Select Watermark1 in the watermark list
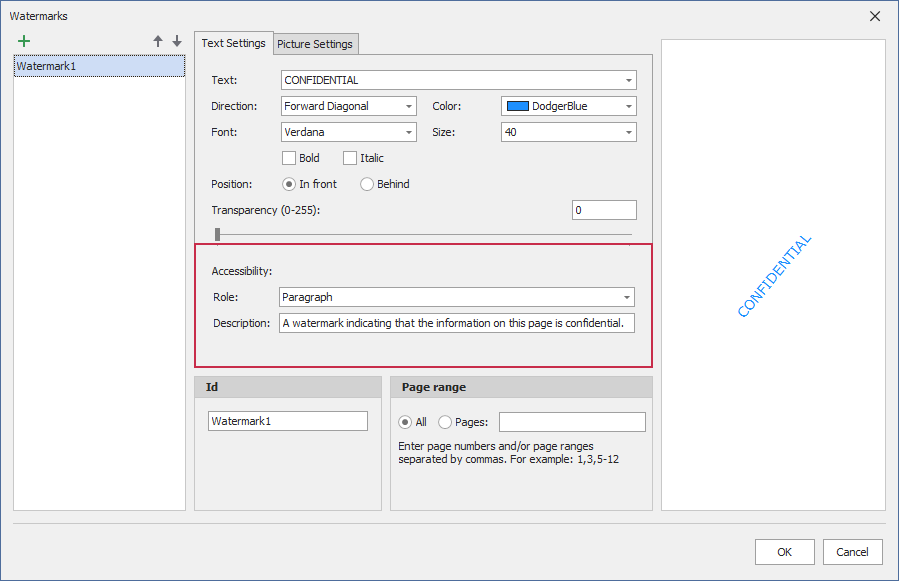The height and width of the screenshot is (581, 899). (x=97, y=64)
